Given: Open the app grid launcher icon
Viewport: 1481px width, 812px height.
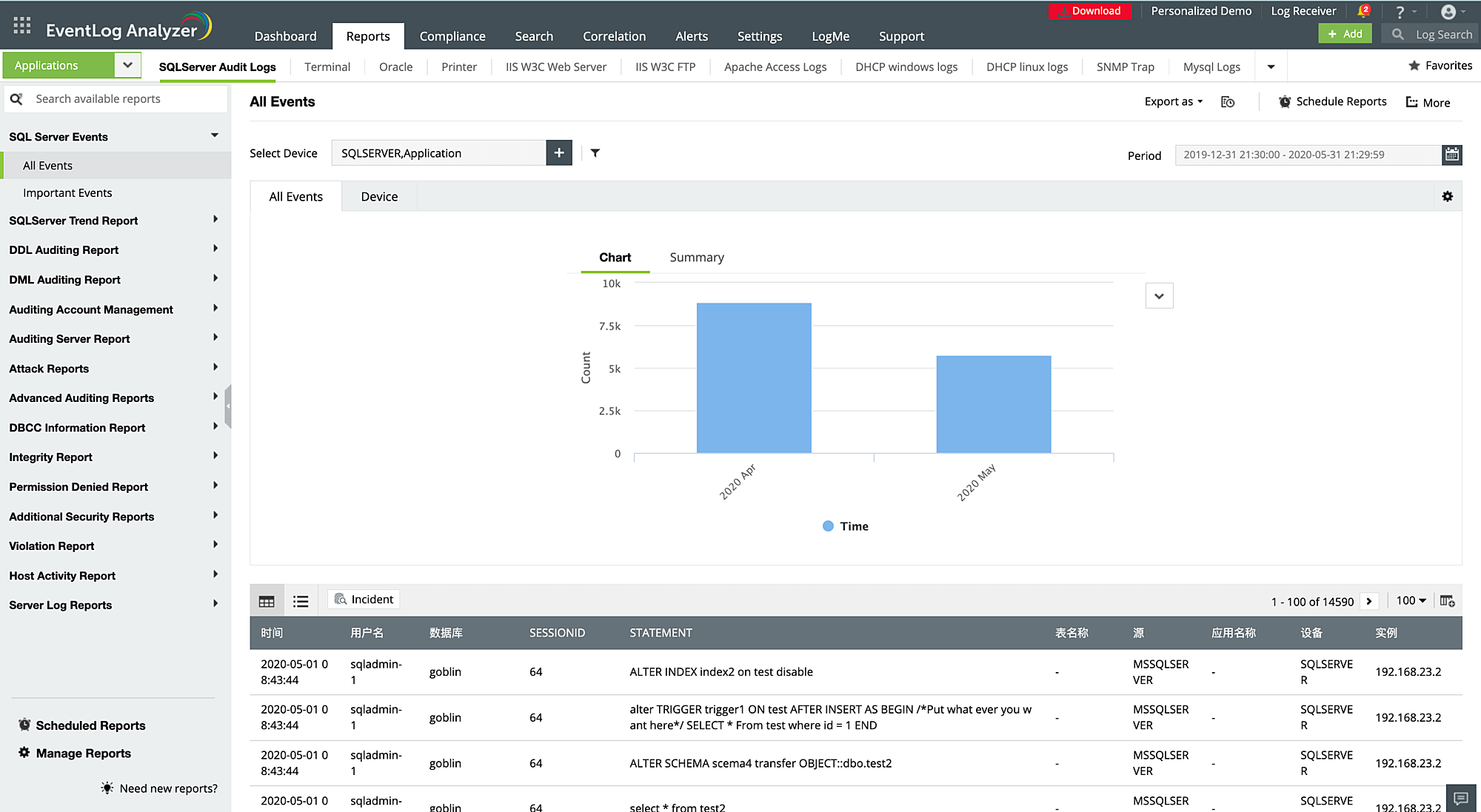Looking at the screenshot, I should point(22,26).
